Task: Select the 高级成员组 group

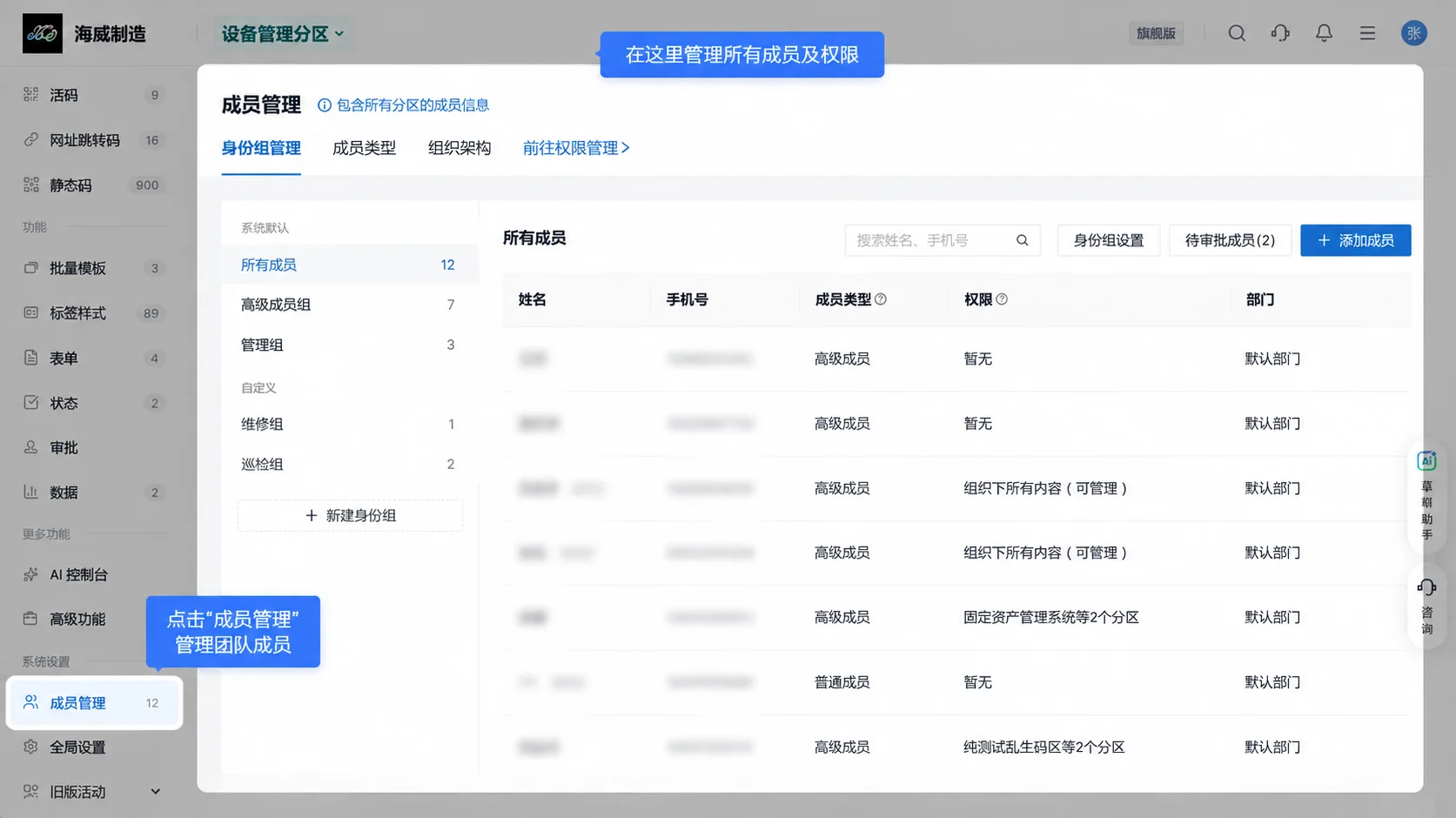Action: [350, 305]
